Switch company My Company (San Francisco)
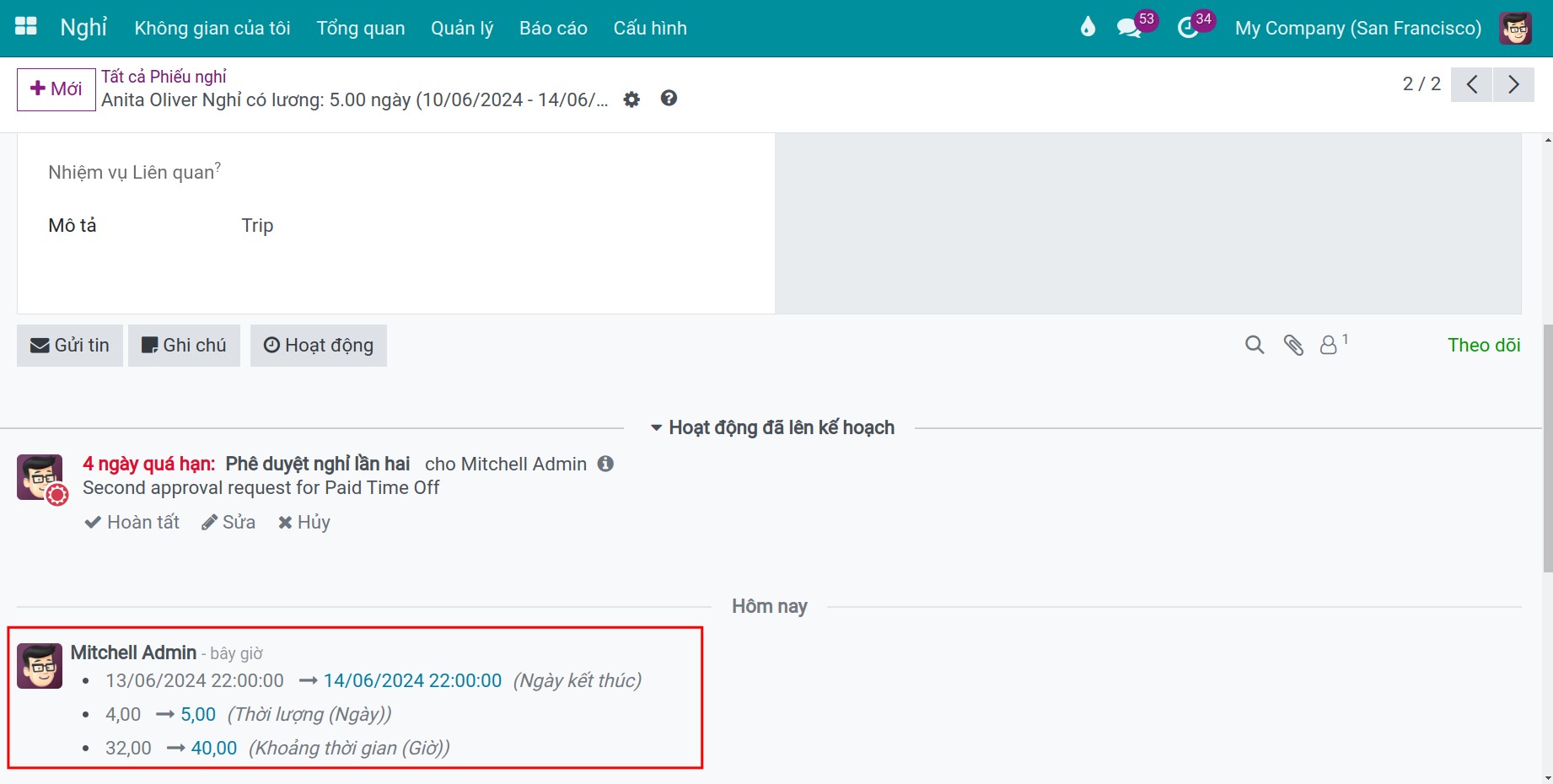This screenshot has height=784, width=1553. click(x=1357, y=28)
